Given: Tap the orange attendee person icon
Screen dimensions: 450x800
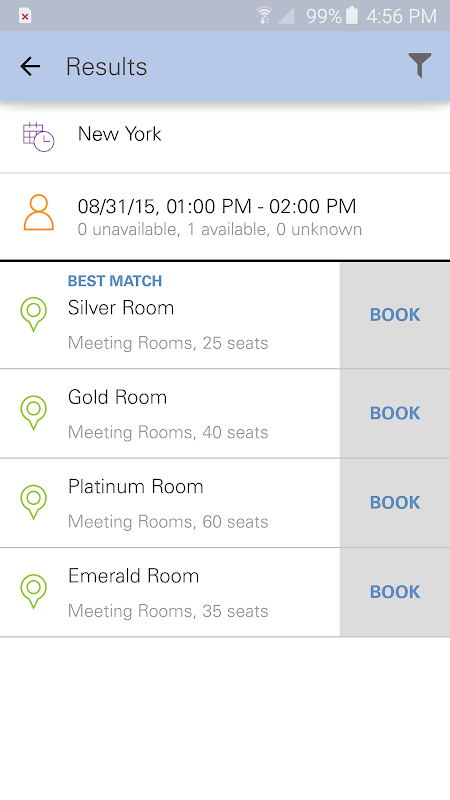Looking at the screenshot, I should [x=38, y=213].
